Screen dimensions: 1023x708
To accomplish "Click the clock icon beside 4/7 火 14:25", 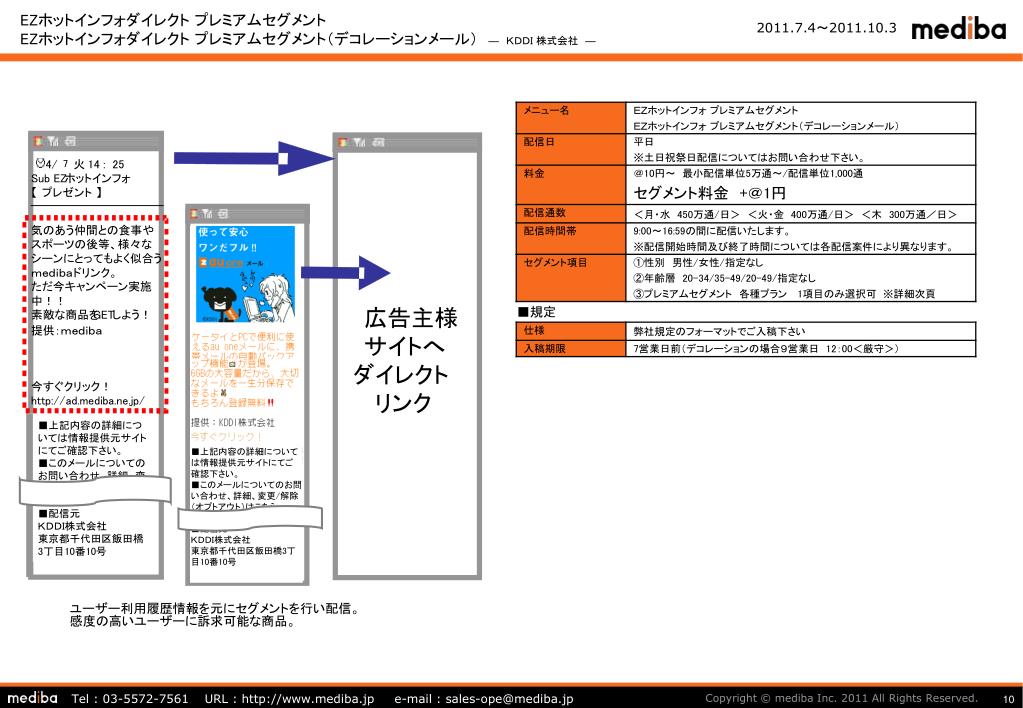I will [40, 163].
